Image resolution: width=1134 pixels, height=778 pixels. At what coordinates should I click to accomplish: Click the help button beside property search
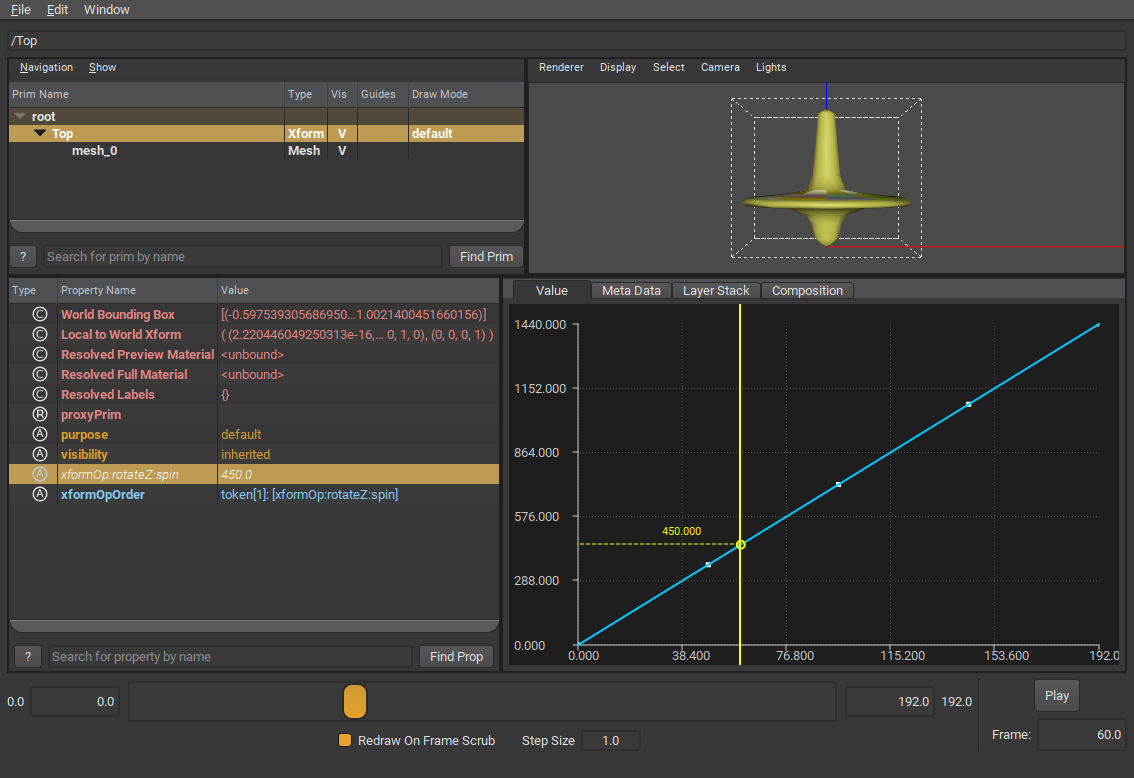[x=28, y=656]
